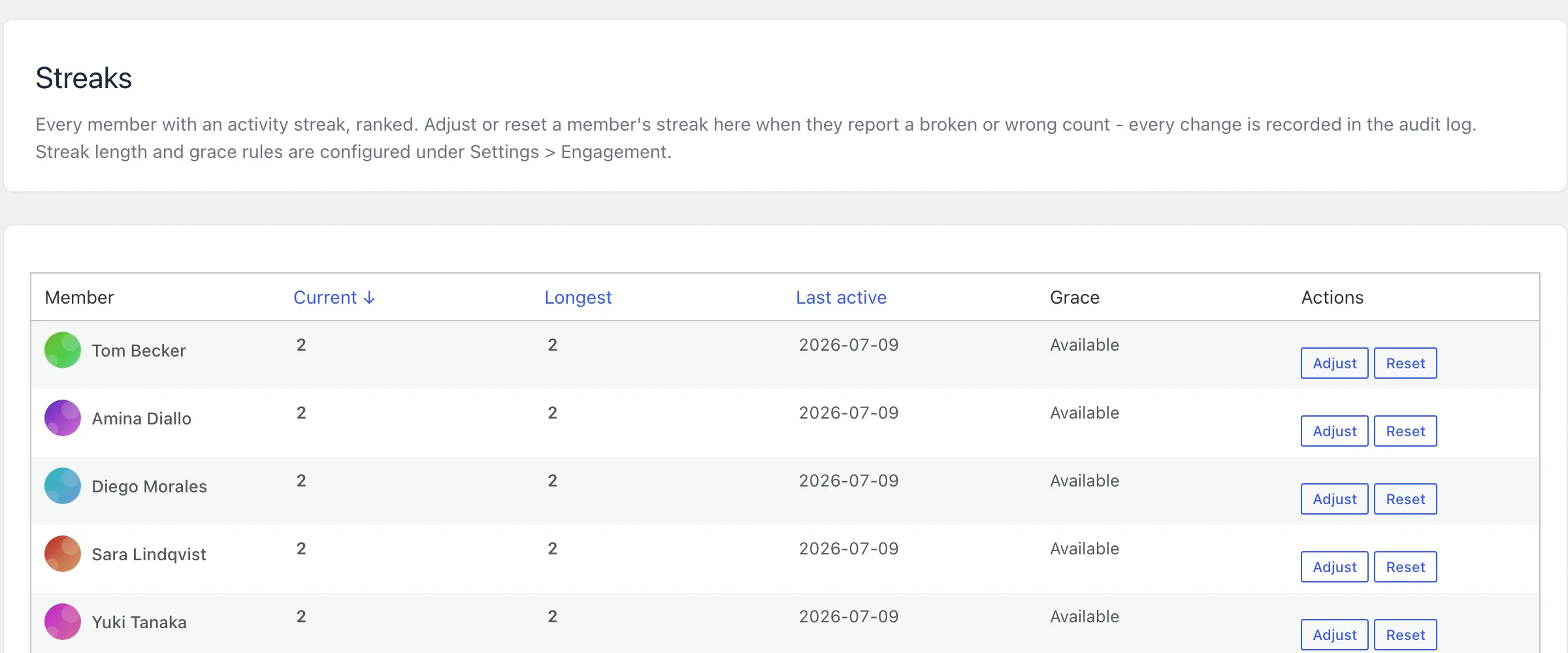Sort the table by Longest streak
This screenshot has width=1568, height=653.
[x=578, y=298]
